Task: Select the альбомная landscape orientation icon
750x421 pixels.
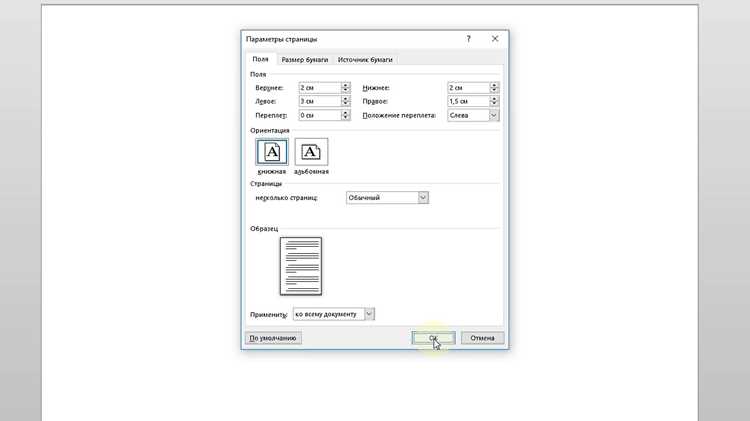Action: point(311,152)
